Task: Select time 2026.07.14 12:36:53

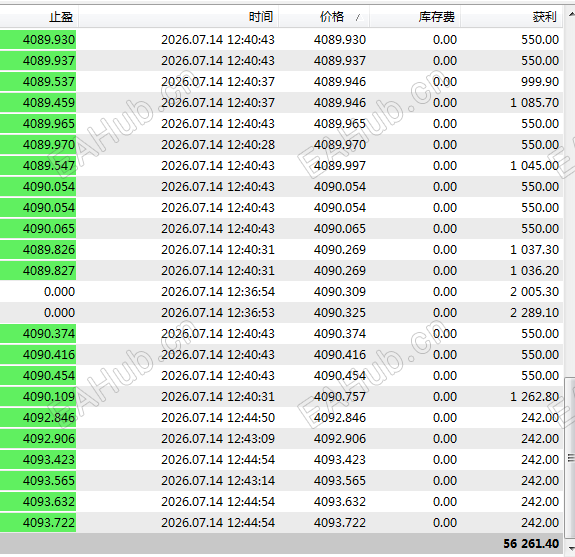Action: pos(218,313)
